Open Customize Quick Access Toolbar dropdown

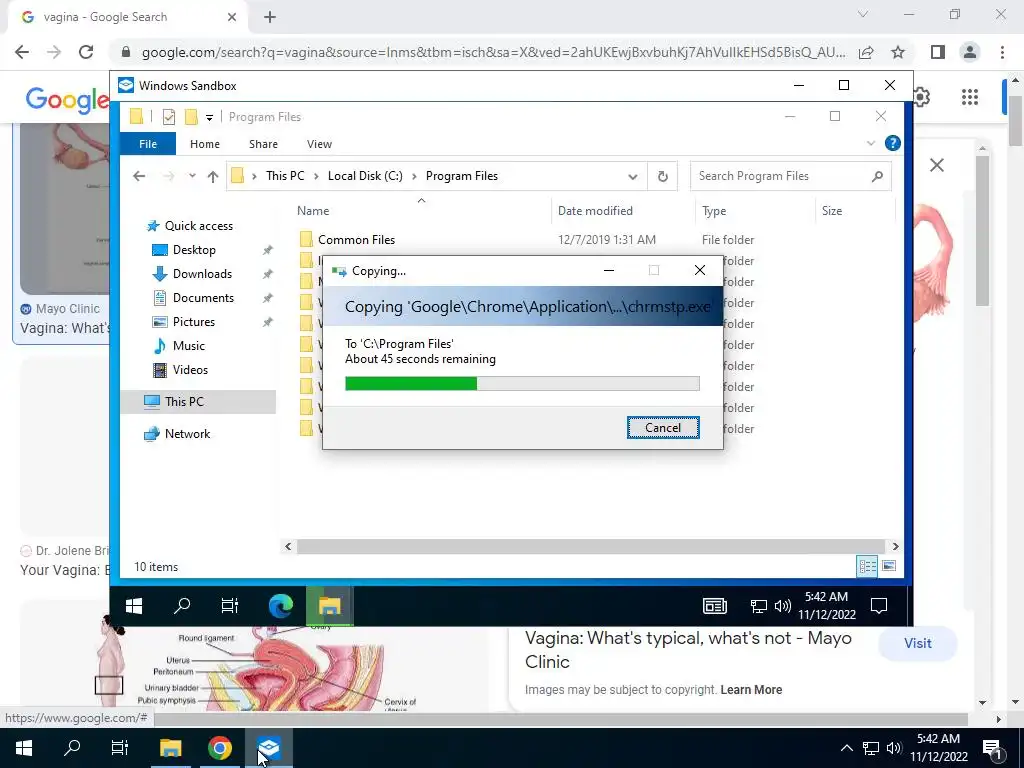point(209,118)
